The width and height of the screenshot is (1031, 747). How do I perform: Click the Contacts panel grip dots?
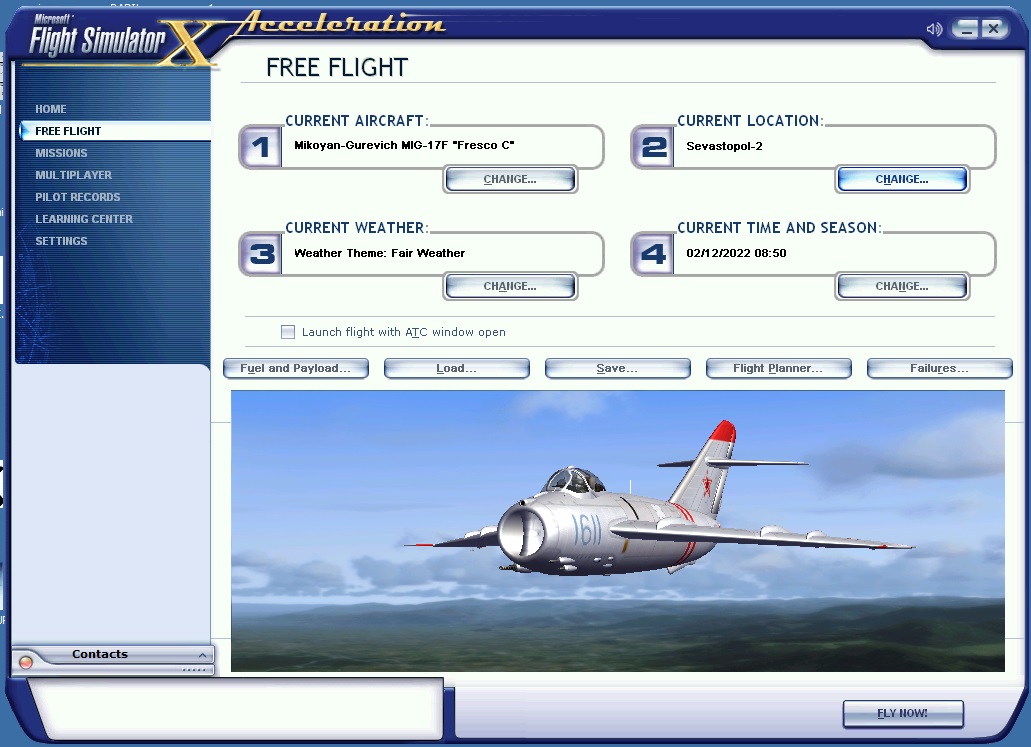click(194, 670)
